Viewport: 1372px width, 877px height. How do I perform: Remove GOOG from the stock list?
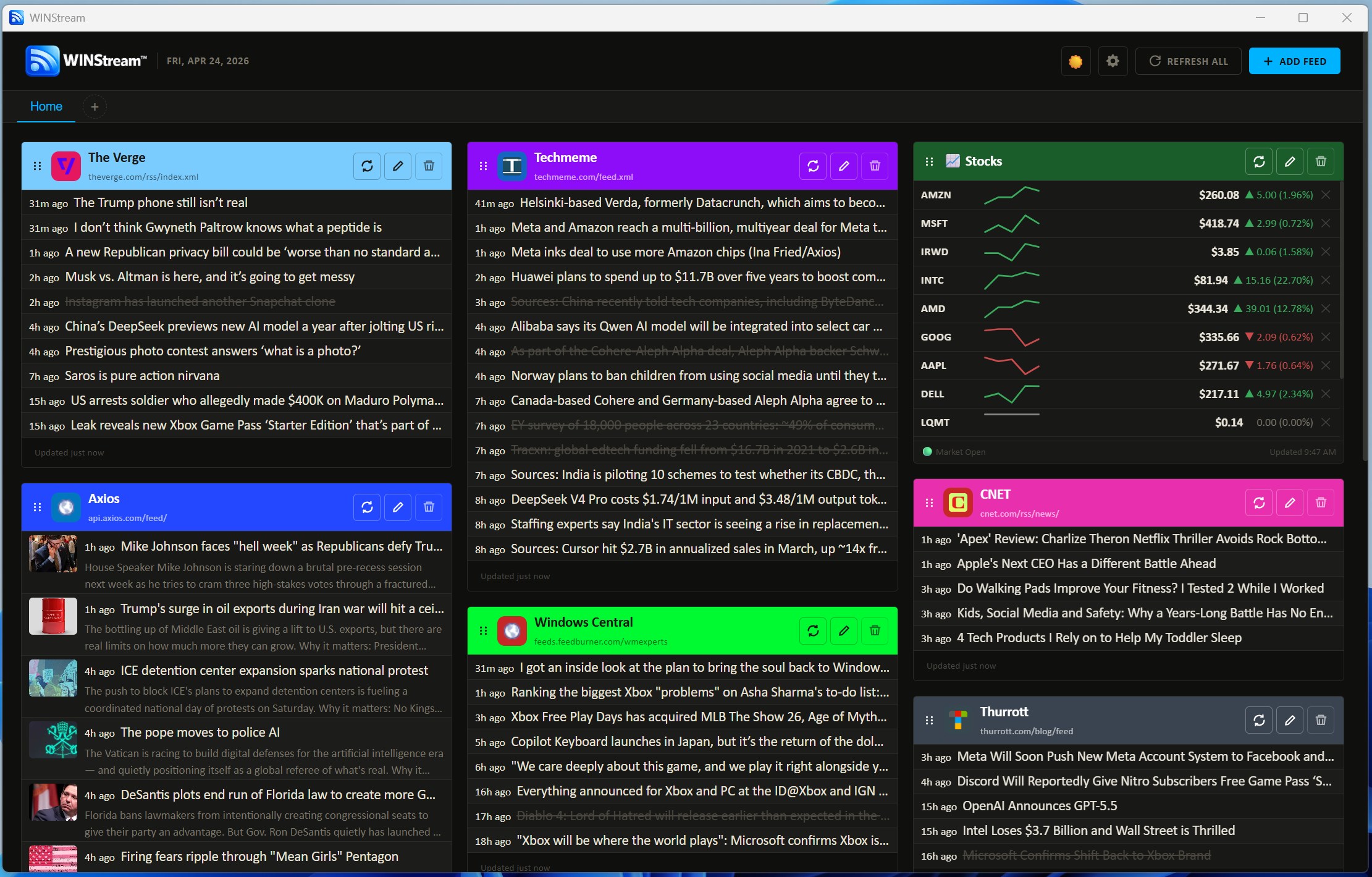pyautogui.click(x=1326, y=337)
